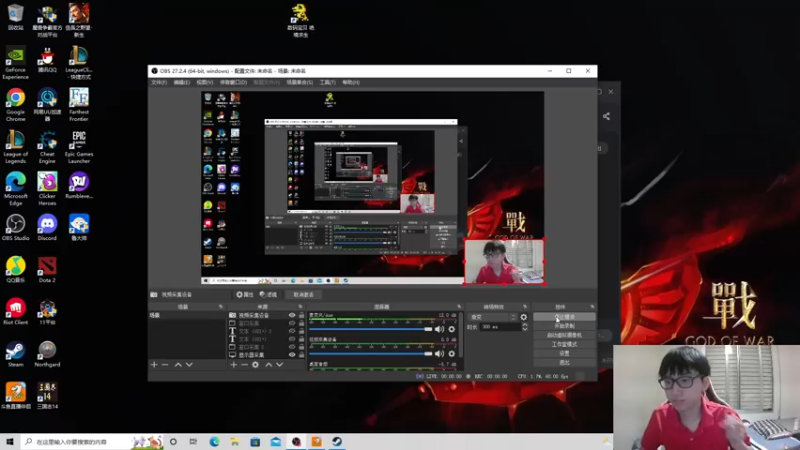Click audio mixer vertical scrollbar
The image size is (800, 450).
coord(461,337)
